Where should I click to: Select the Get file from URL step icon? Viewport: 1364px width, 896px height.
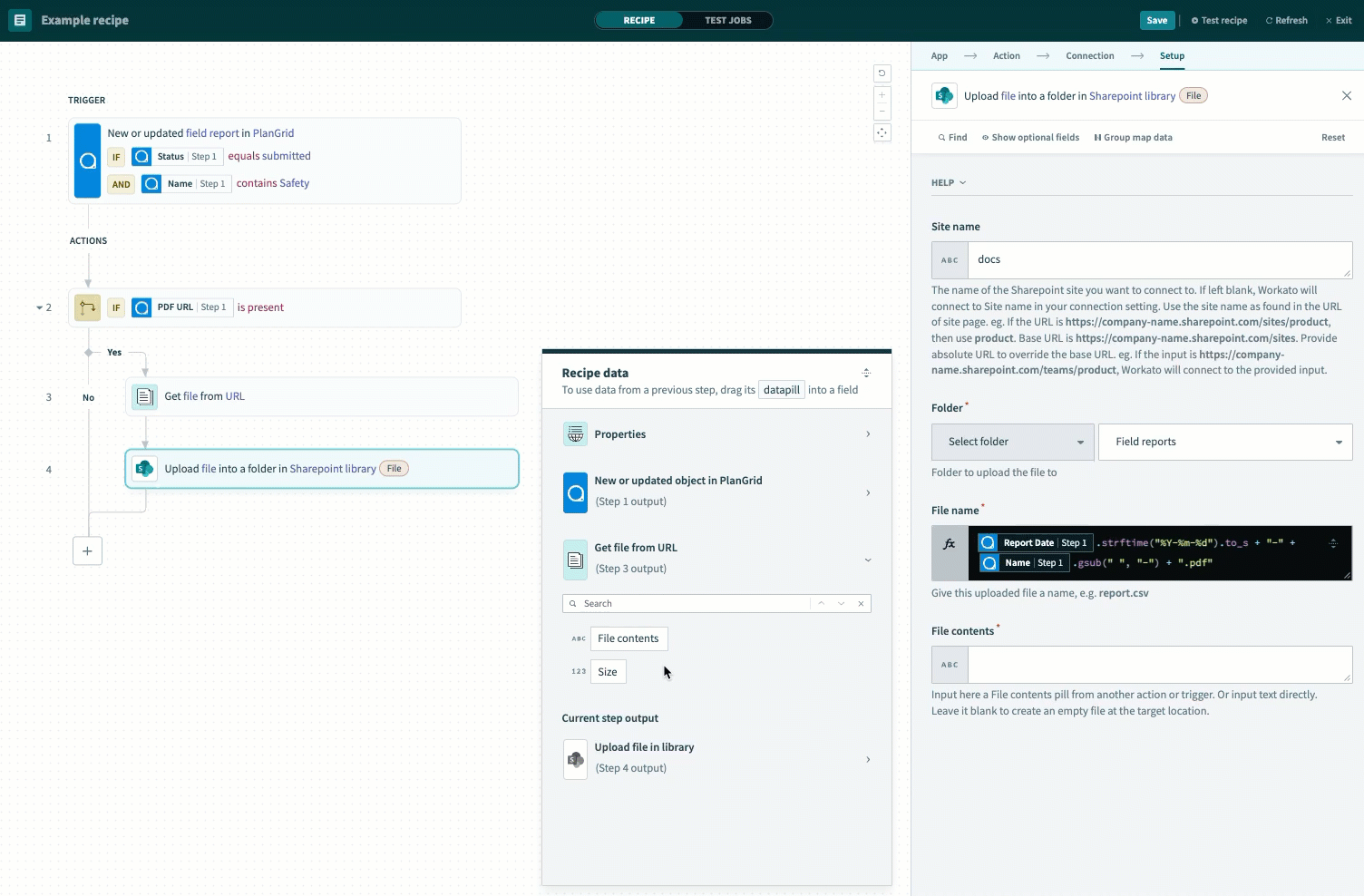click(143, 396)
